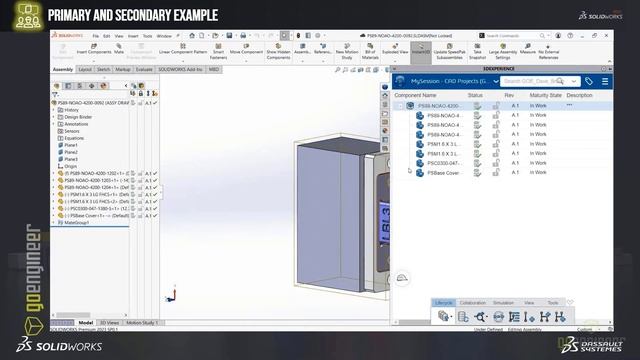
Task: Open the Insert menu
Action: 133,36
